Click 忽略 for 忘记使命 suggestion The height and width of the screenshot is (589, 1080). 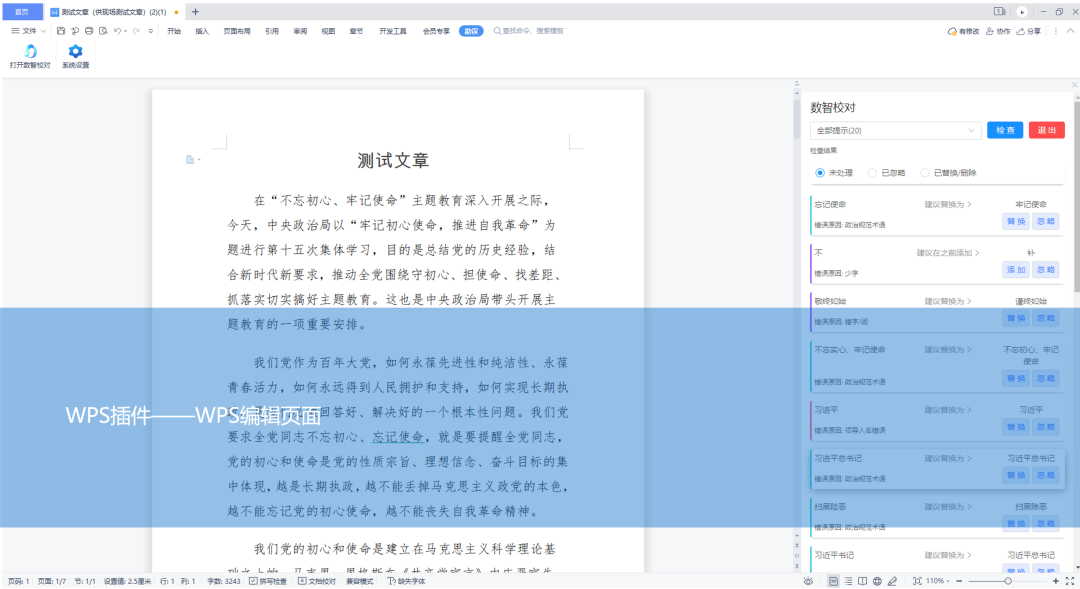1046,222
